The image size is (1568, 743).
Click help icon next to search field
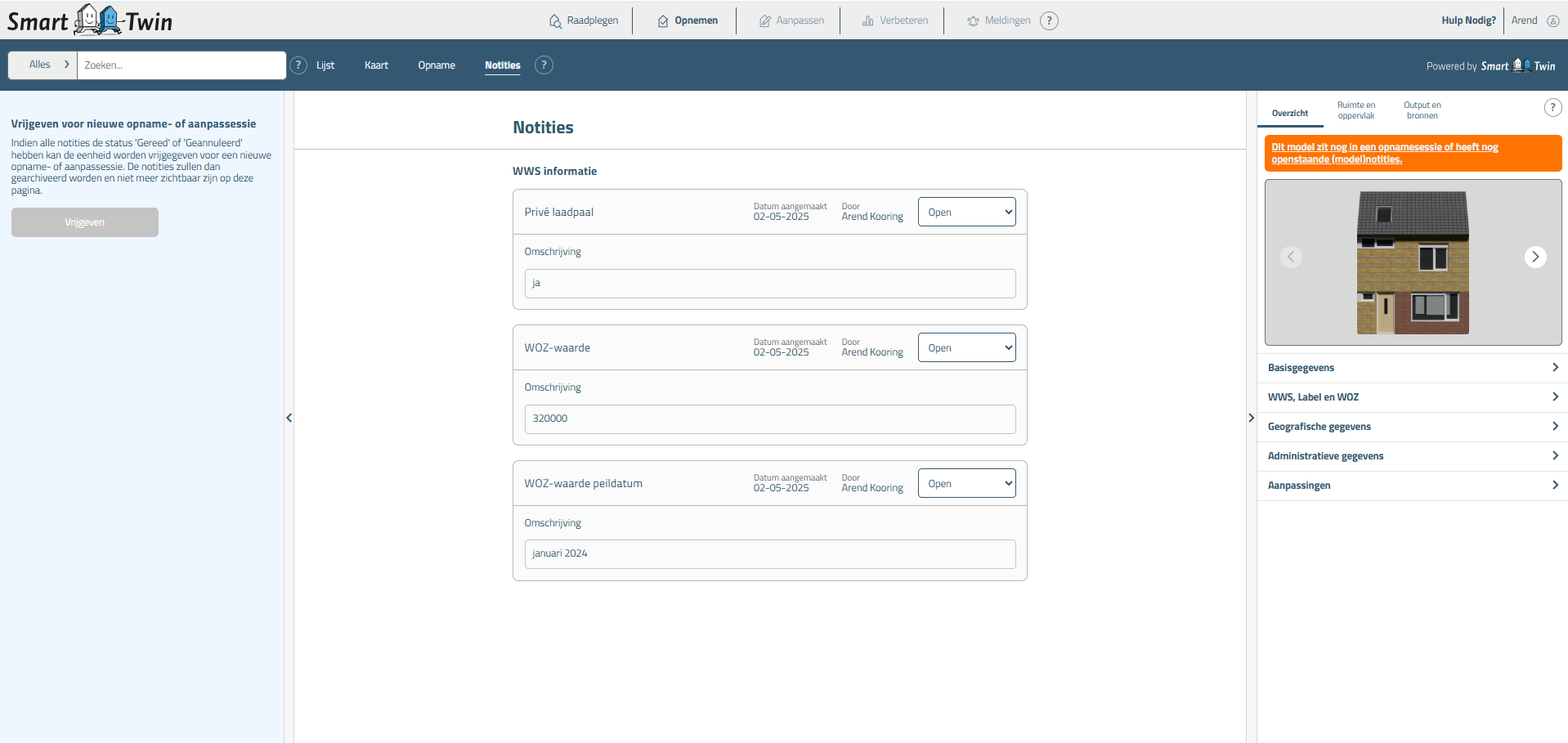299,65
